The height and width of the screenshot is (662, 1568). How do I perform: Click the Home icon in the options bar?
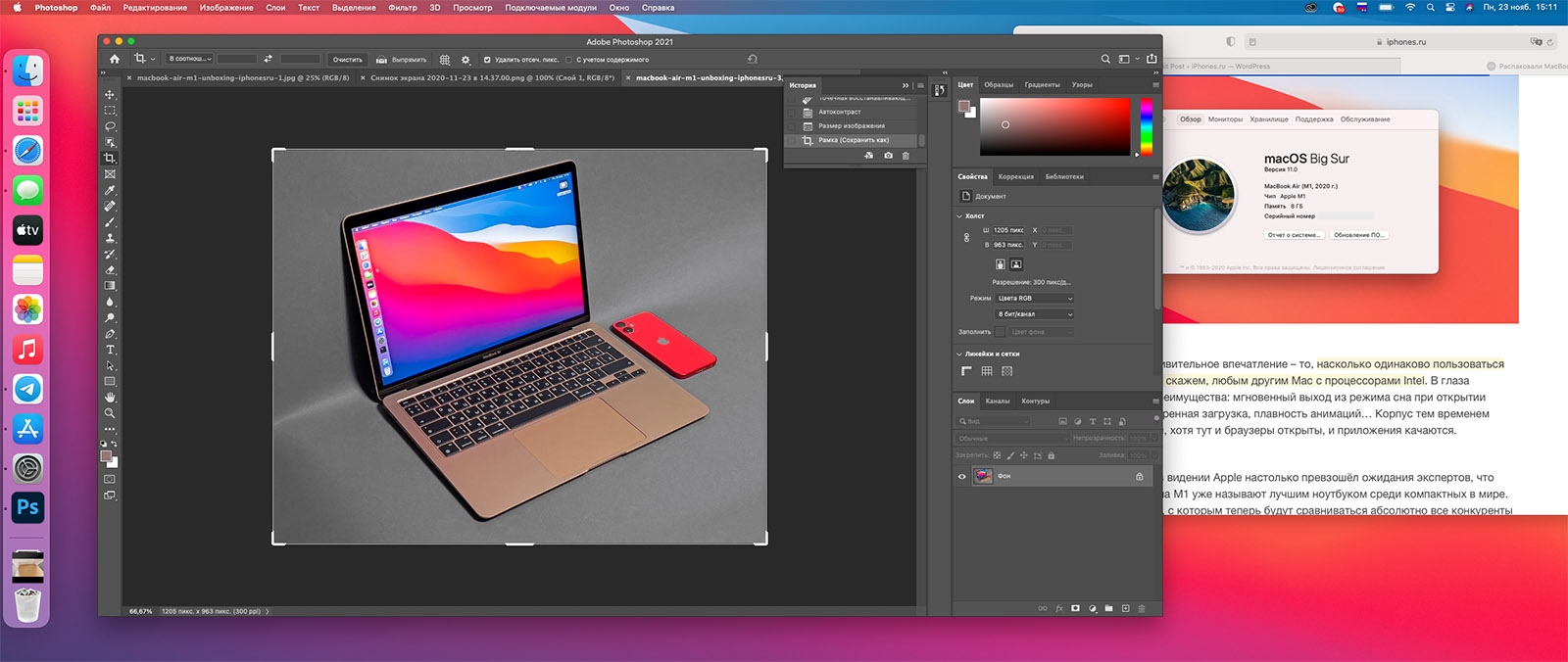point(115,59)
